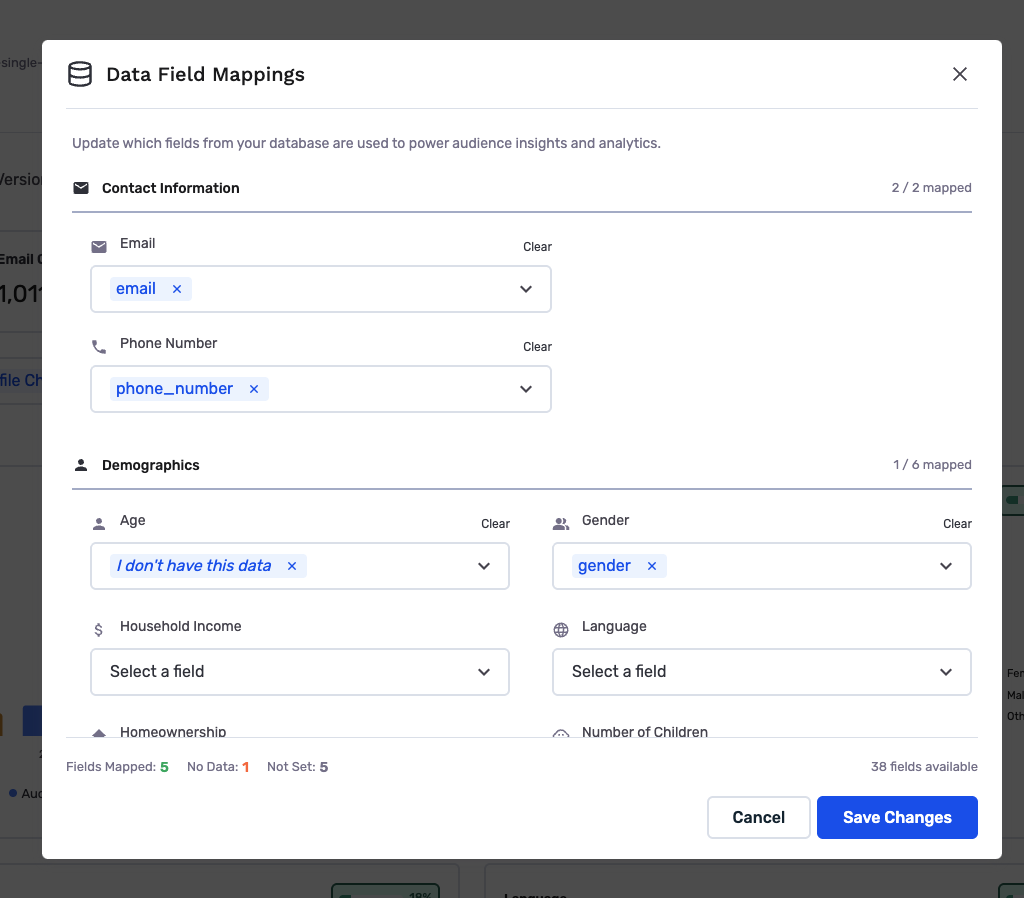Click the envelope icon next to Contact Information
This screenshot has height=898, width=1024.
[81, 188]
